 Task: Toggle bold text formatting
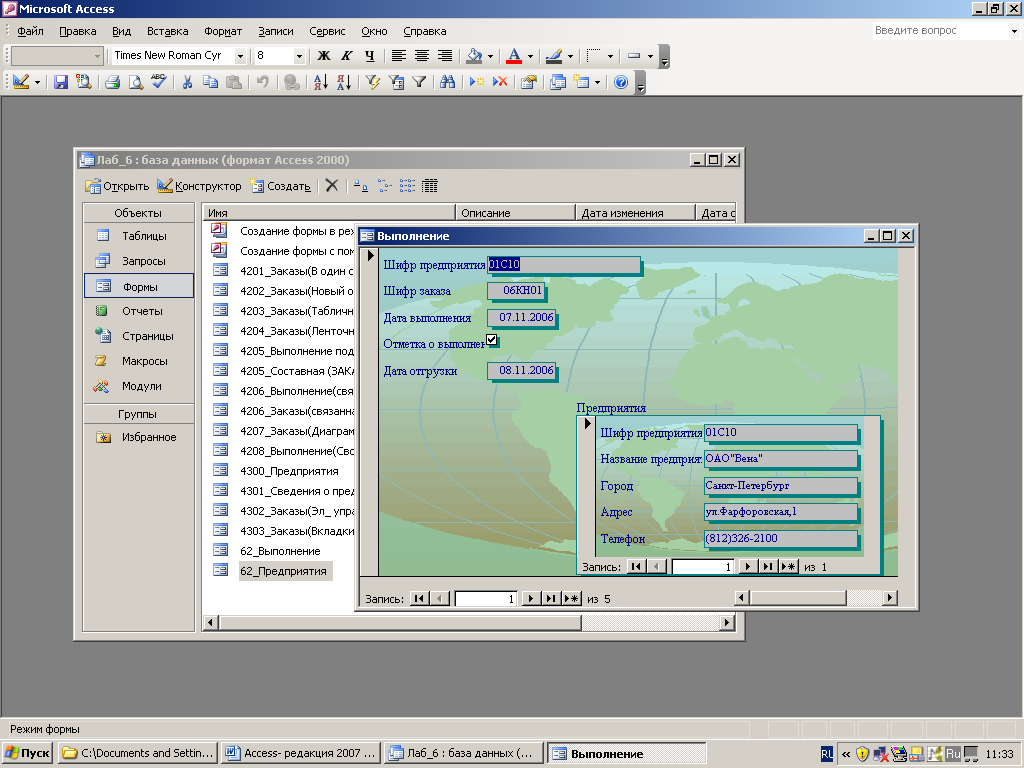pos(324,56)
